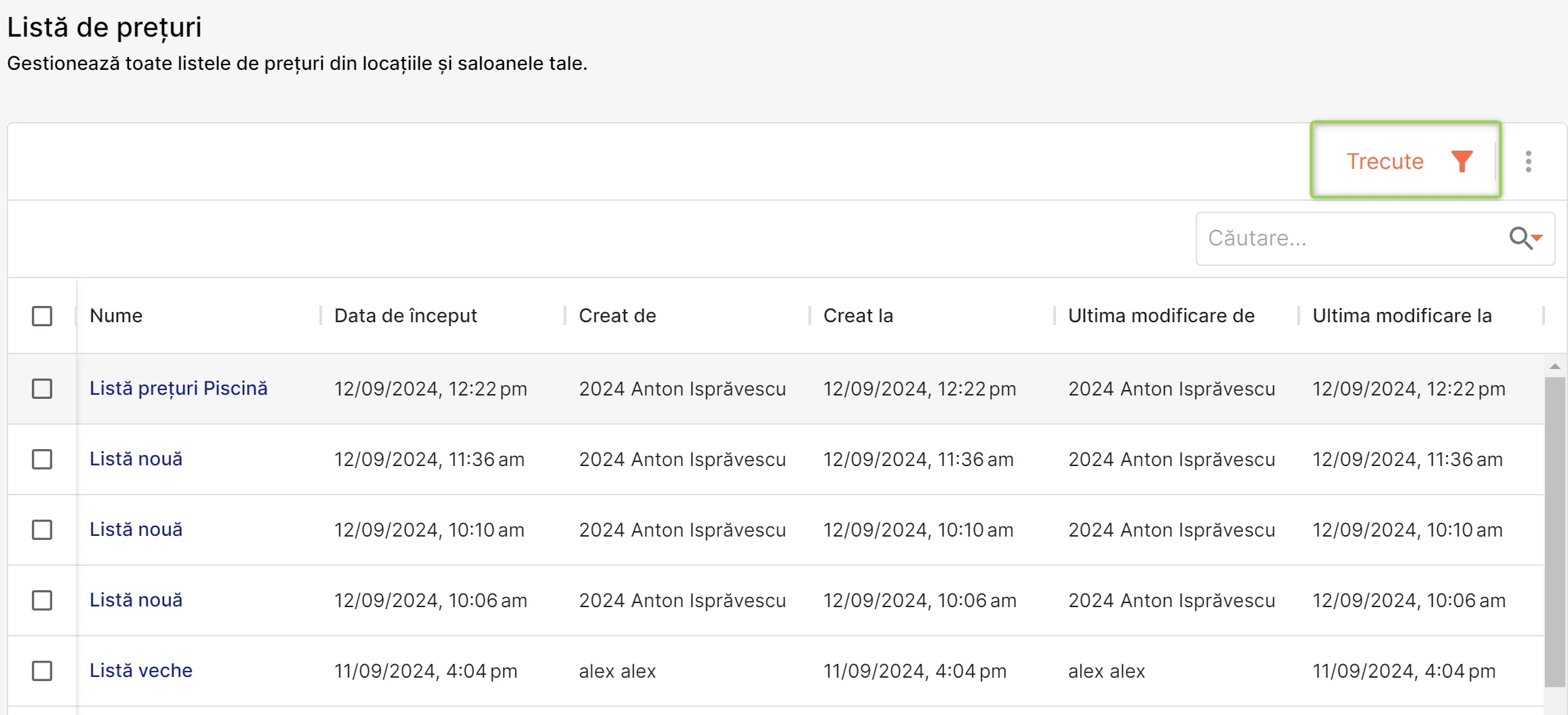Open Listă nouă created at 11:36 am
Image resolution: width=1568 pixels, height=715 pixels.
136,459
